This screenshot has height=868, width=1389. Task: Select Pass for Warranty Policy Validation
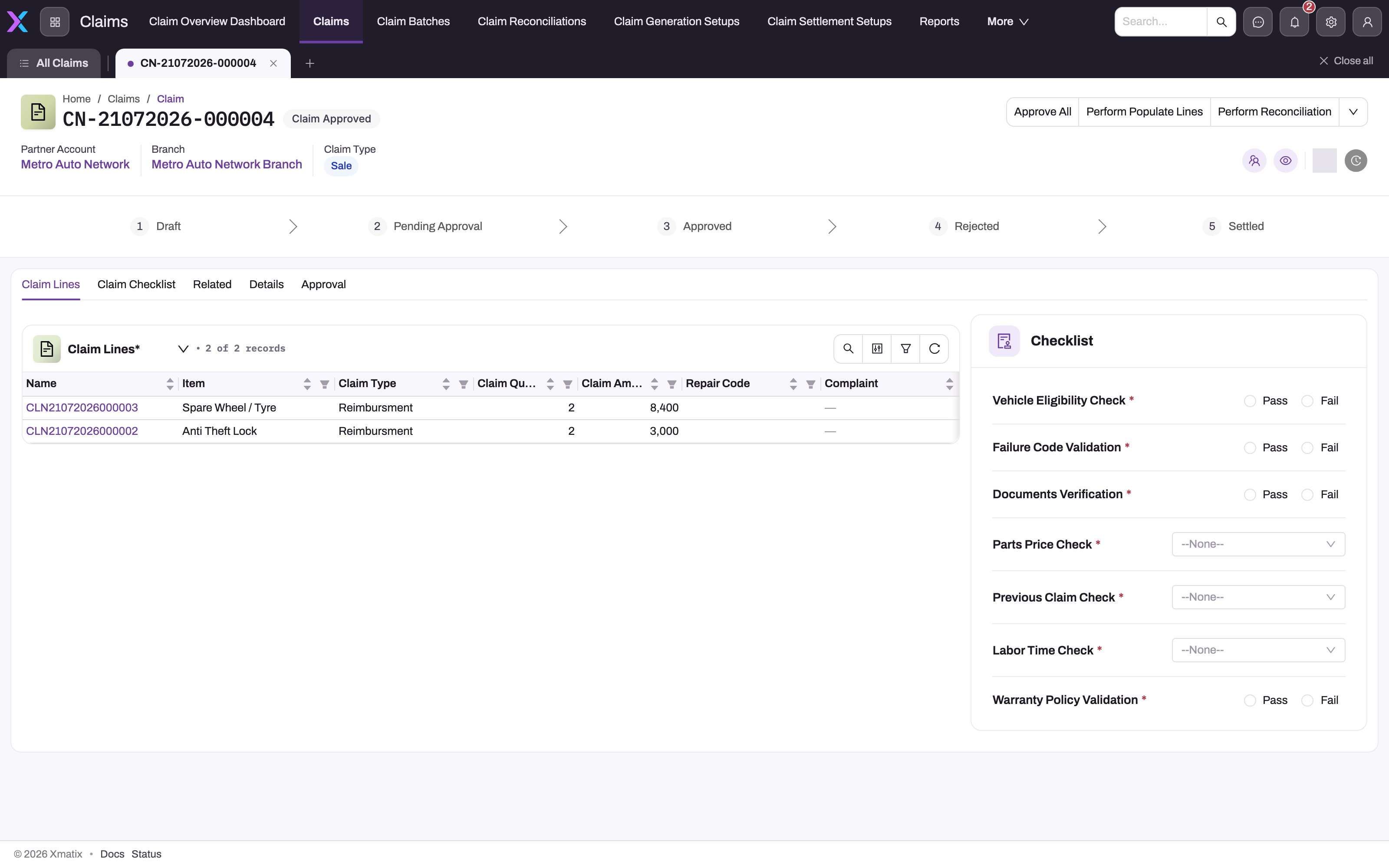1250,700
